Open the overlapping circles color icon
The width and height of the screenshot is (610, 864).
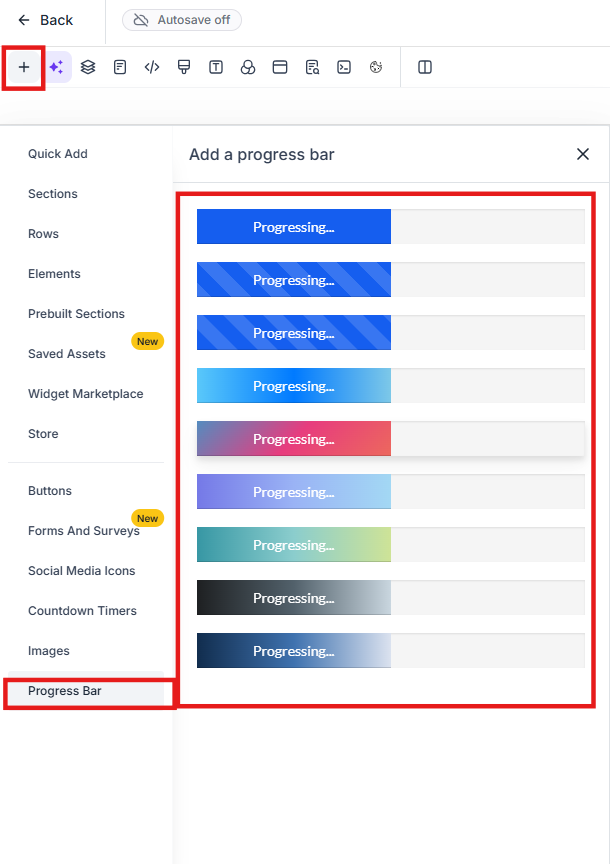(x=248, y=67)
